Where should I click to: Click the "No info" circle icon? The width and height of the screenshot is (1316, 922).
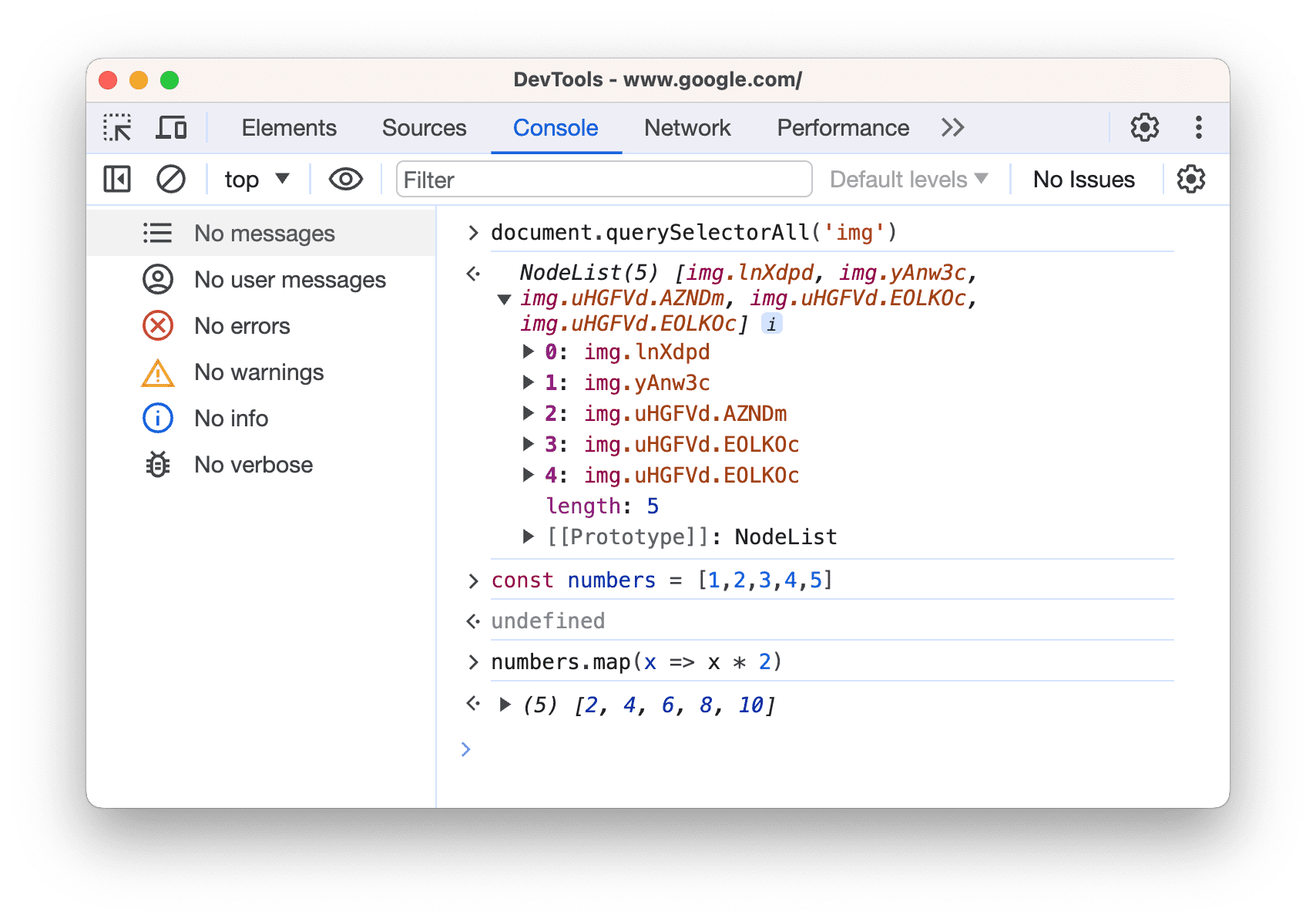point(157,418)
